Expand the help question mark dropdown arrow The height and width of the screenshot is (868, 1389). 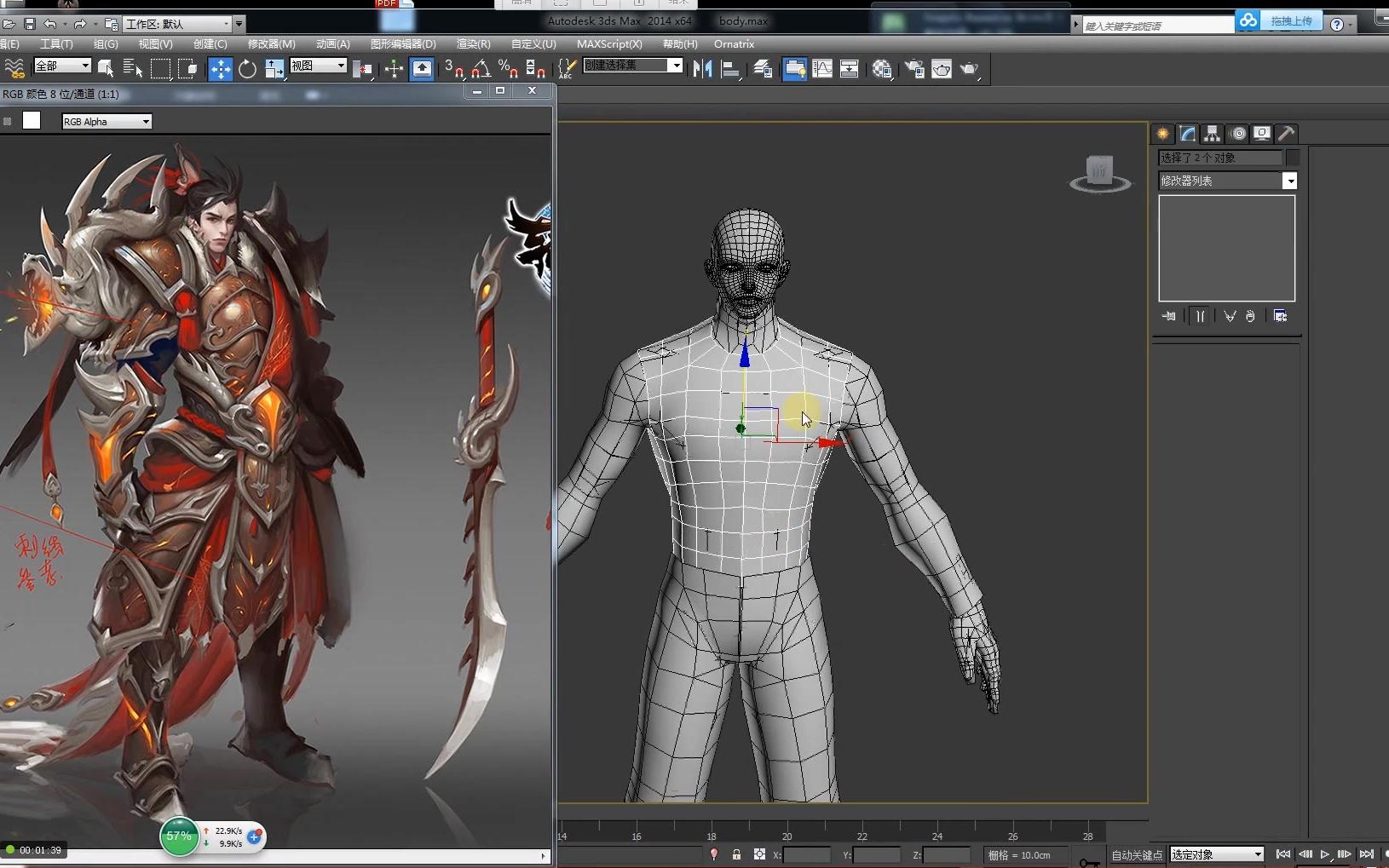(1351, 25)
